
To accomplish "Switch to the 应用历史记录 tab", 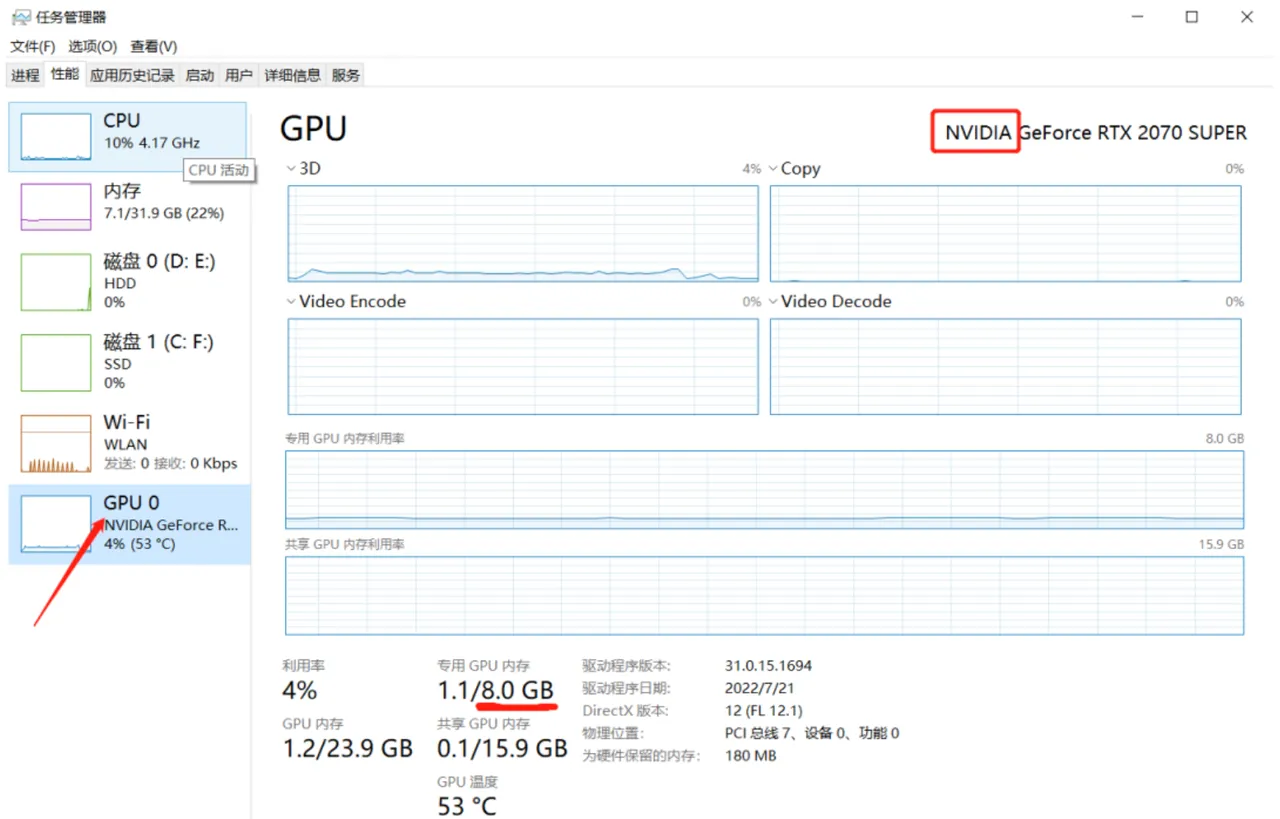I will (x=132, y=75).
